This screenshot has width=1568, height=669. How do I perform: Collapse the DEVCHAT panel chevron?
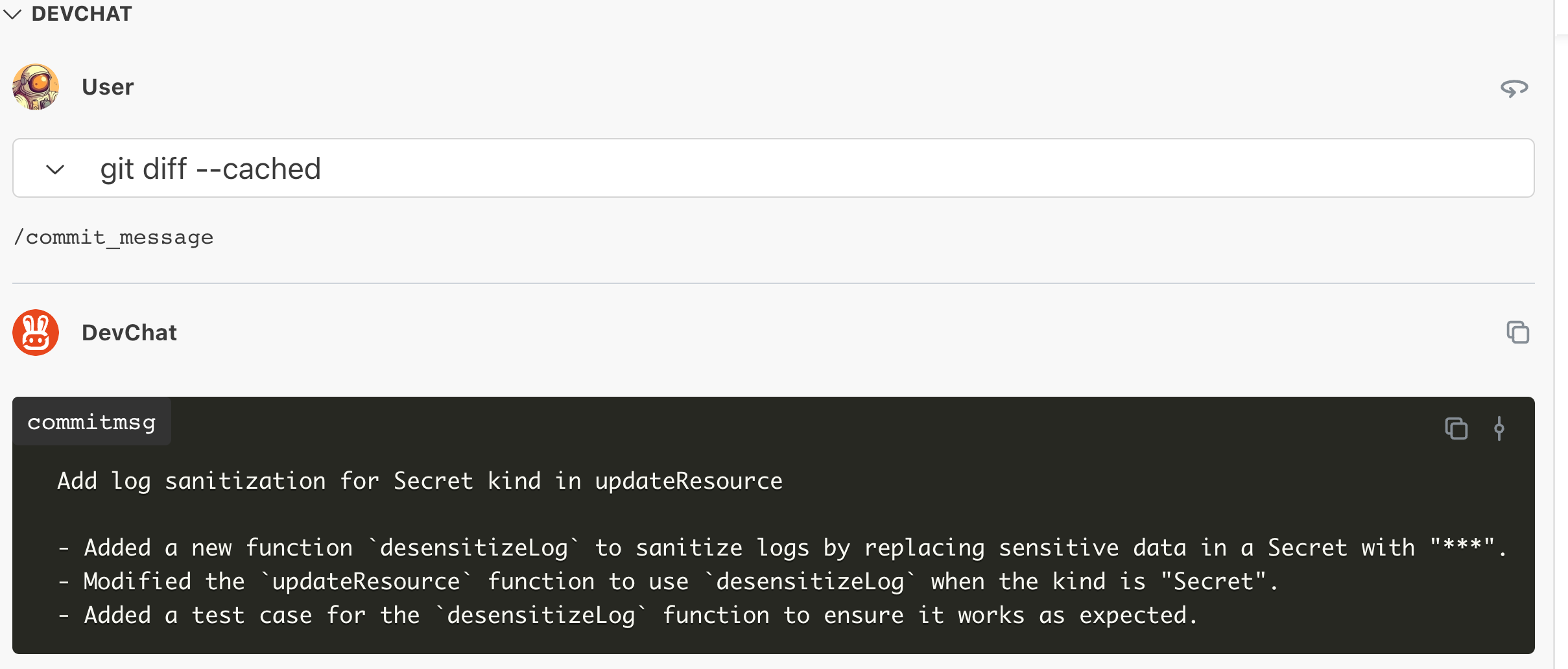pos(12,14)
